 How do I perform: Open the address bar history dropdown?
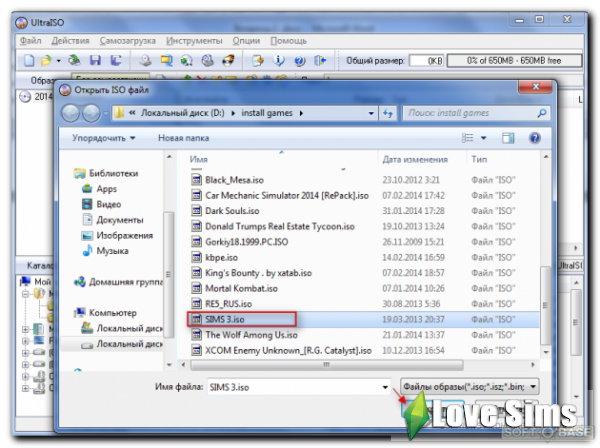(371, 113)
